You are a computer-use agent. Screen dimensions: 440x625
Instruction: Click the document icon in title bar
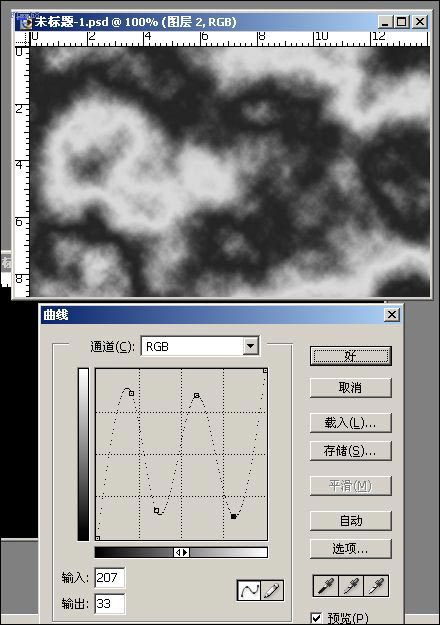26,22
